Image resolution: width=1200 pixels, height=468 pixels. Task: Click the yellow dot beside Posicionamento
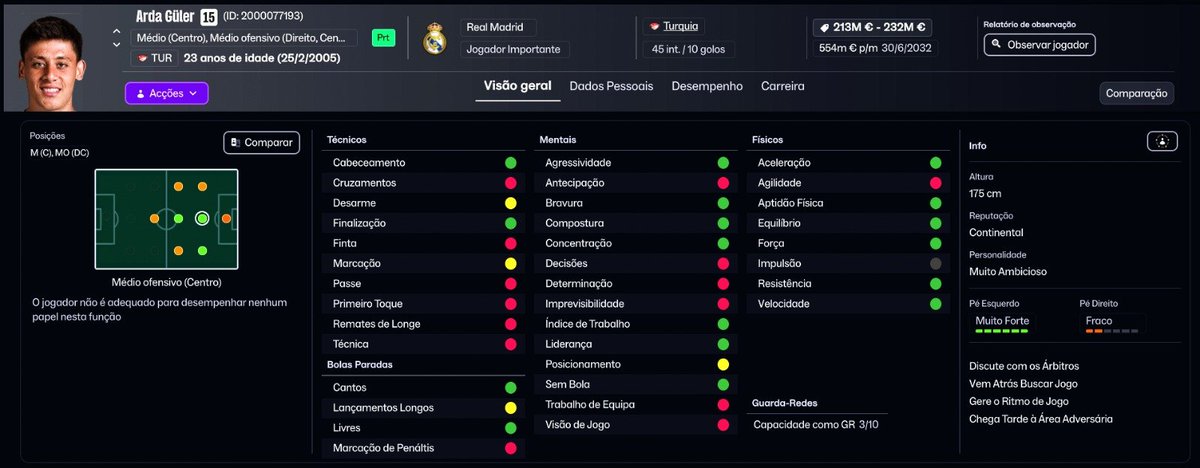coord(723,364)
